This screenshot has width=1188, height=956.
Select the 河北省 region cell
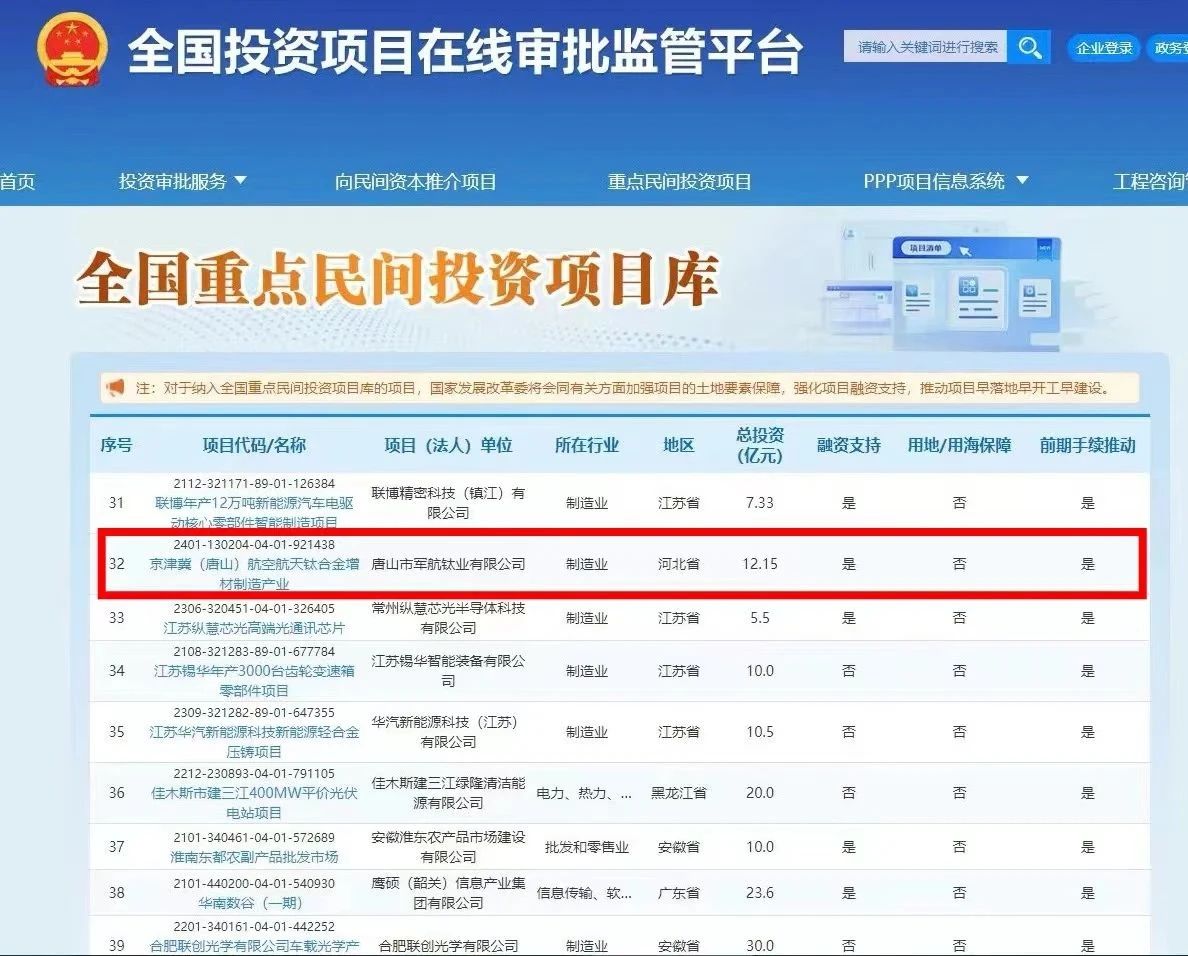(x=679, y=564)
